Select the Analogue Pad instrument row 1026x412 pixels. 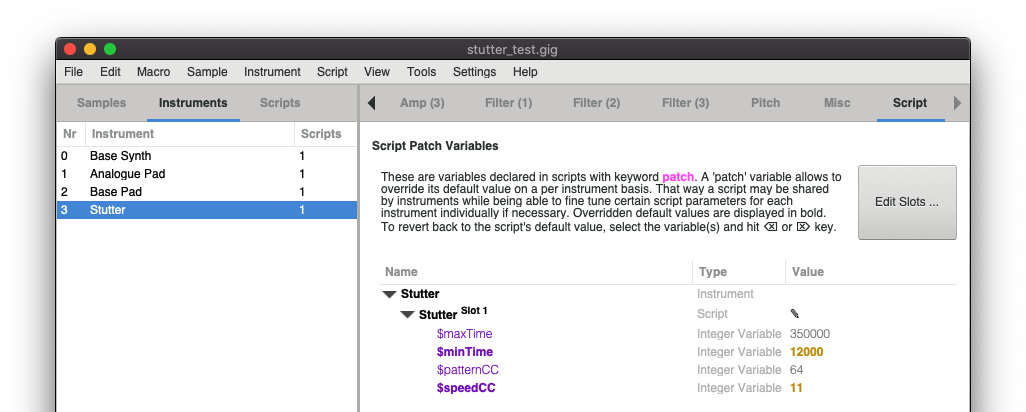(207, 174)
